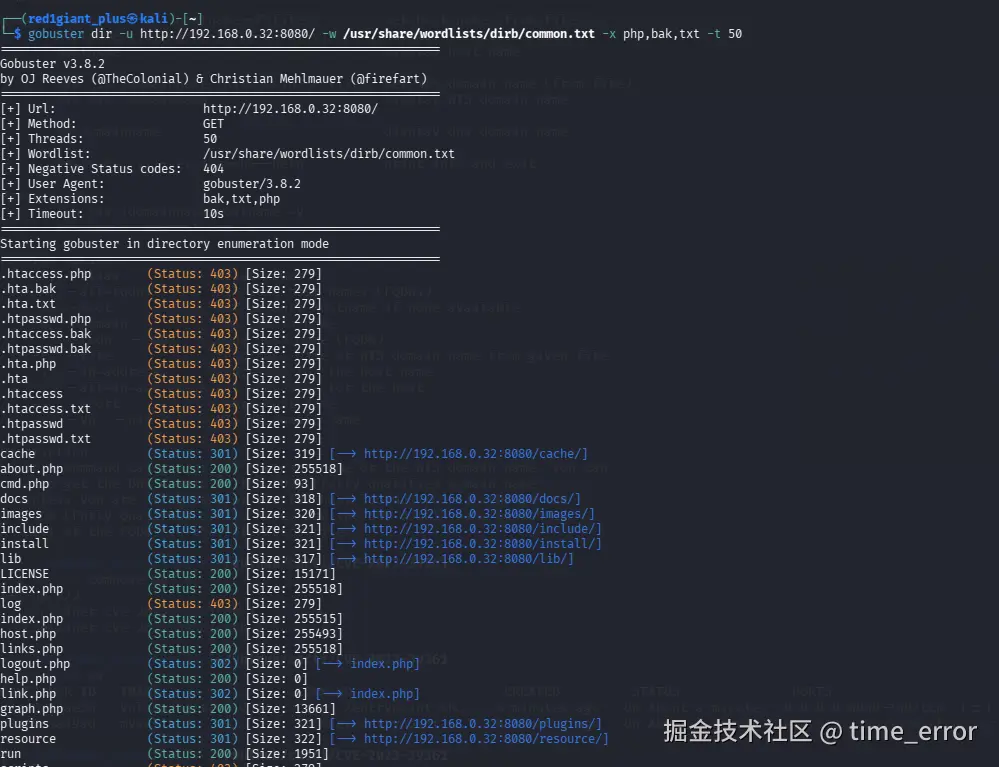Click the php,bak,txt argument in the command
The height and width of the screenshot is (767, 999).
(661, 34)
